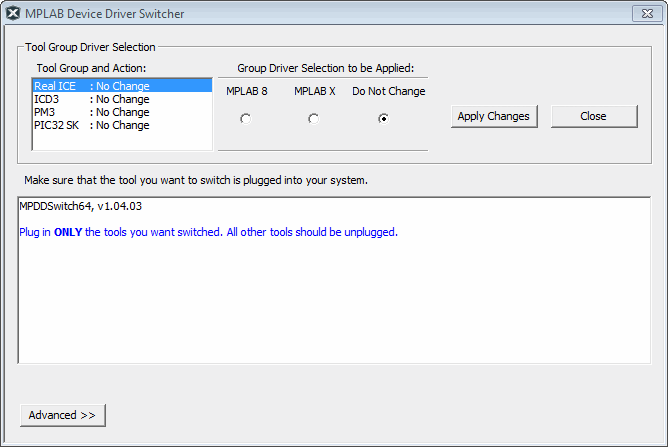
Task: Click the 'Tool Group and Action:' heading
Action: pos(98,68)
